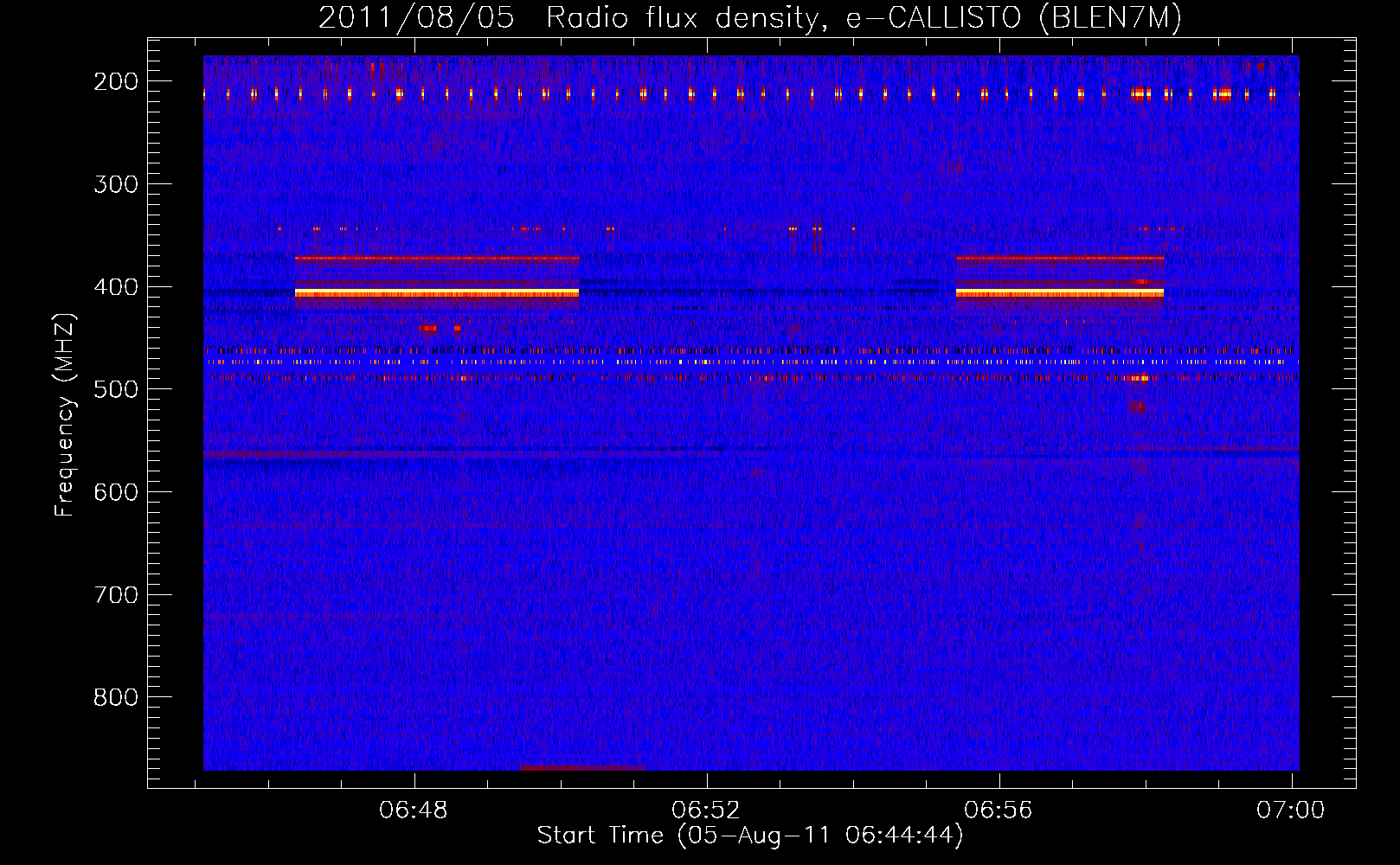This screenshot has width=1400, height=865.
Task: Click the 200 frequency tick label
Action: (116, 81)
